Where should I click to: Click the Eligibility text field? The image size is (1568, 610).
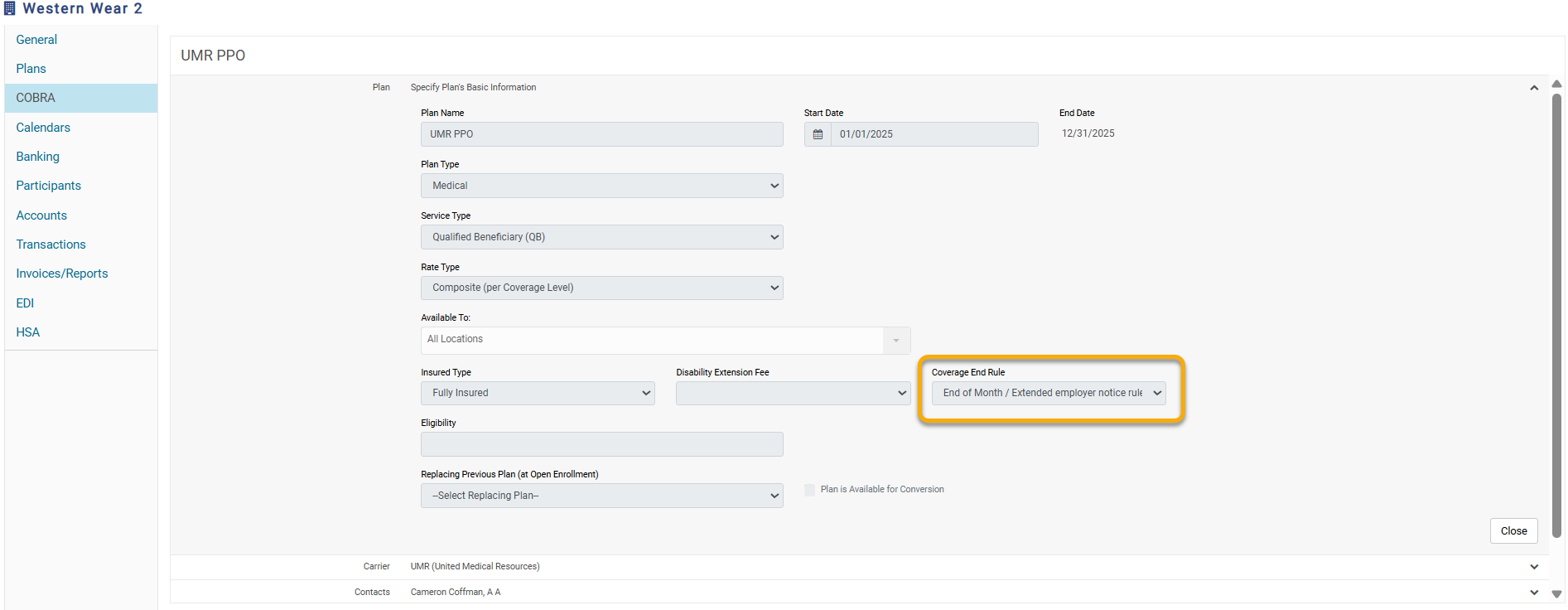(x=601, y=444)
